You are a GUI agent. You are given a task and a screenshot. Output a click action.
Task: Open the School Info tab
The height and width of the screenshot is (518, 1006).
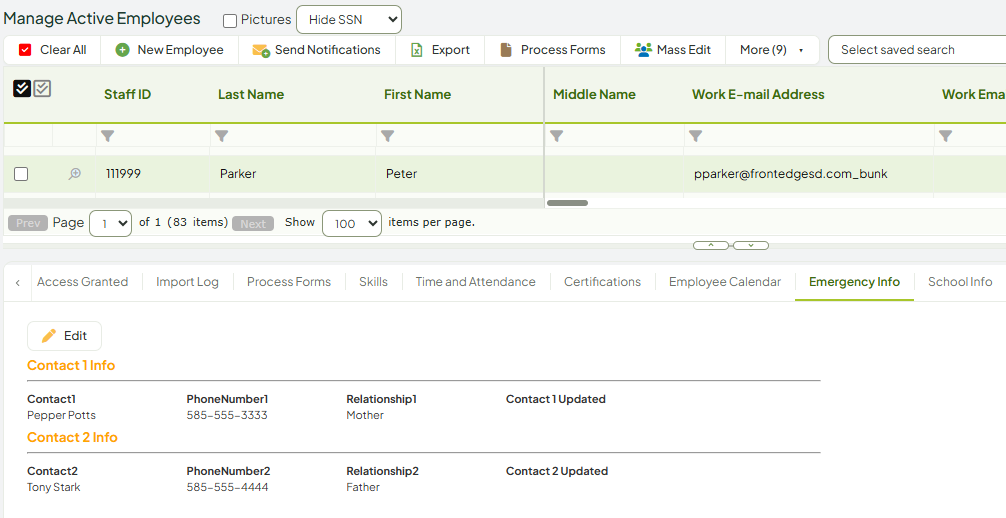960,282
